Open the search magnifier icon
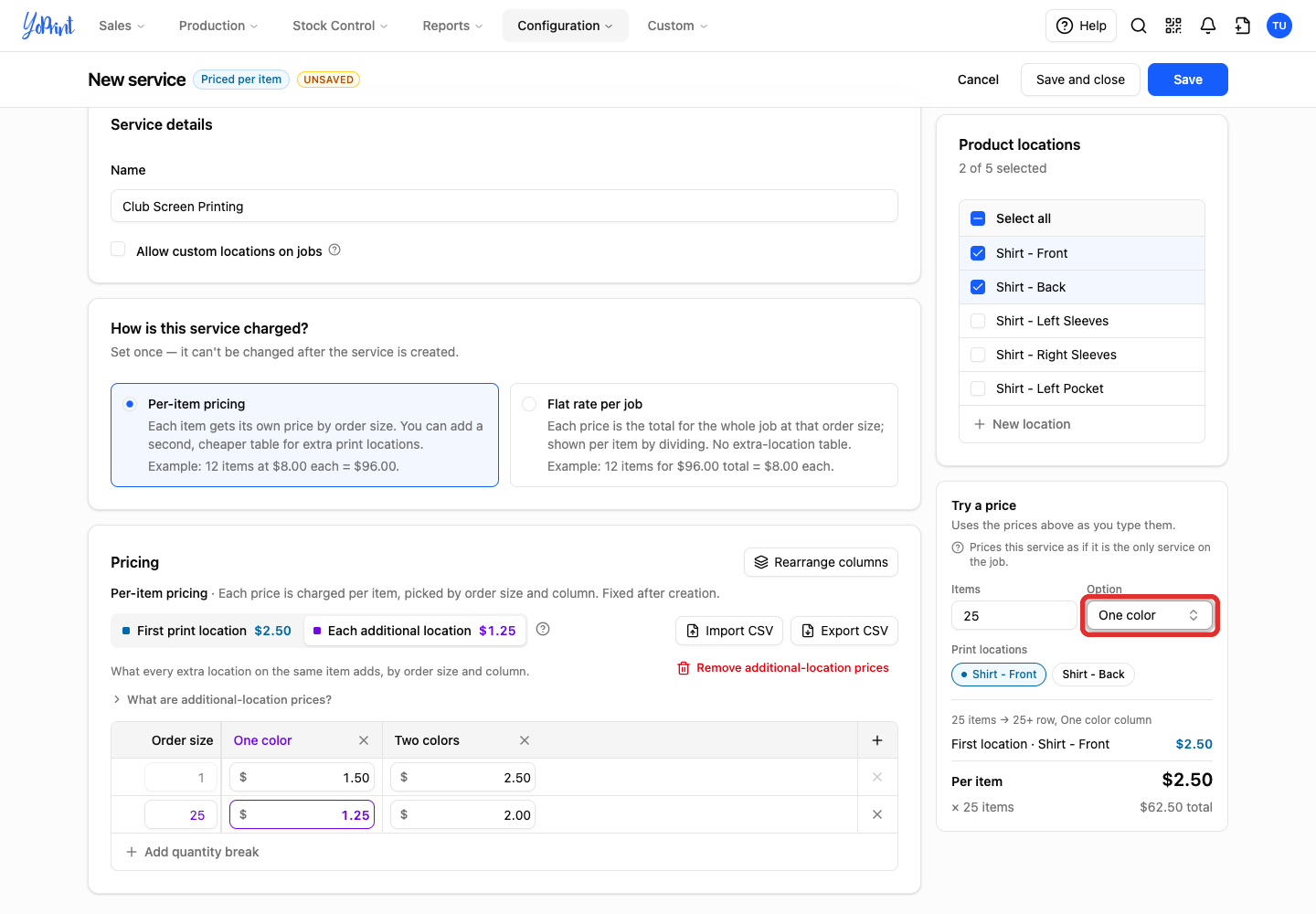1316x914 pixels. (x=1139, y=26)
